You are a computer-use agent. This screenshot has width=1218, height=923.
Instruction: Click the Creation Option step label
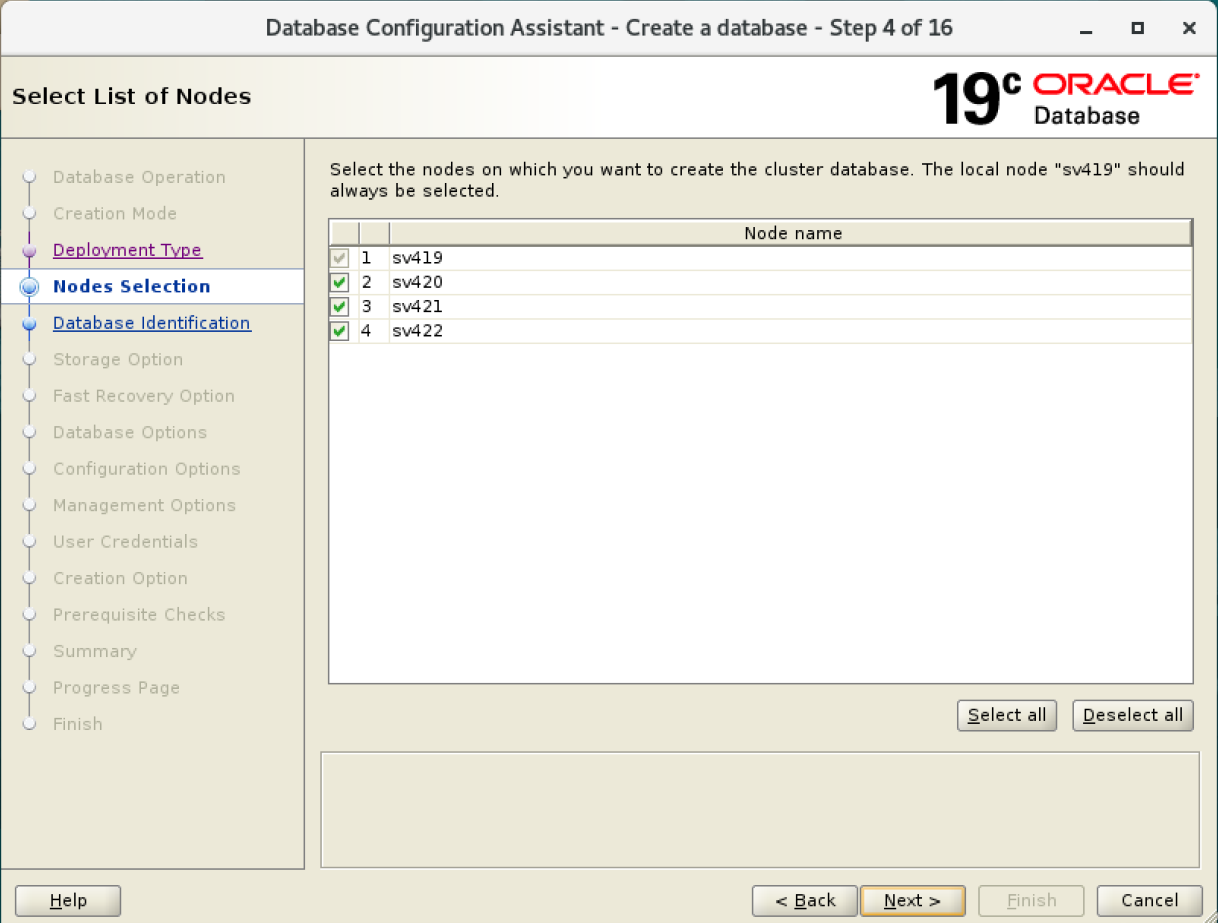(x=120, y=578)
